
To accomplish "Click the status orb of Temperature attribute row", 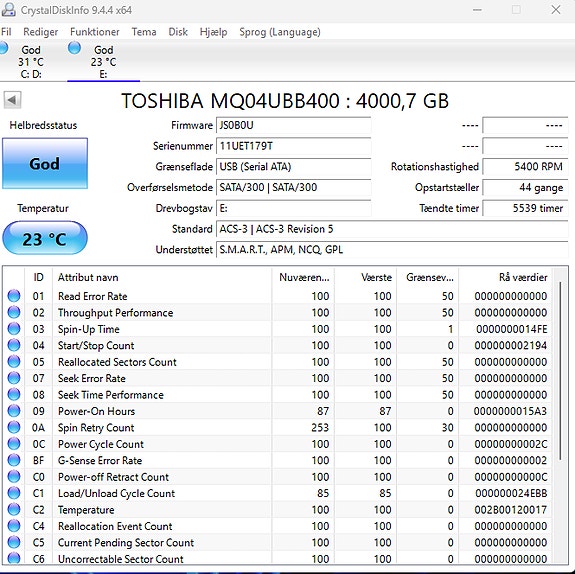I will click(x=14, y=509).
